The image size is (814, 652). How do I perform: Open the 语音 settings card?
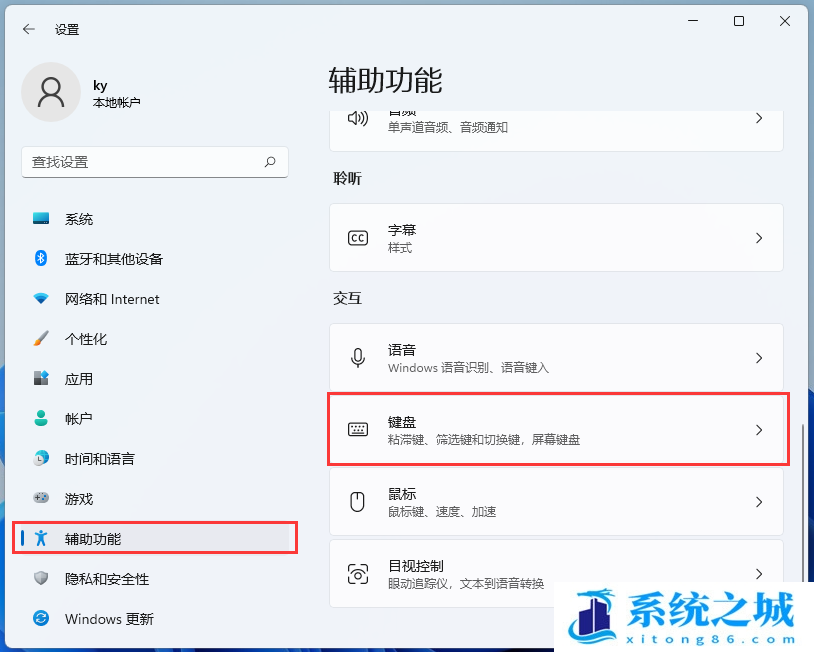pyautogui.click(x=557, y=358)
